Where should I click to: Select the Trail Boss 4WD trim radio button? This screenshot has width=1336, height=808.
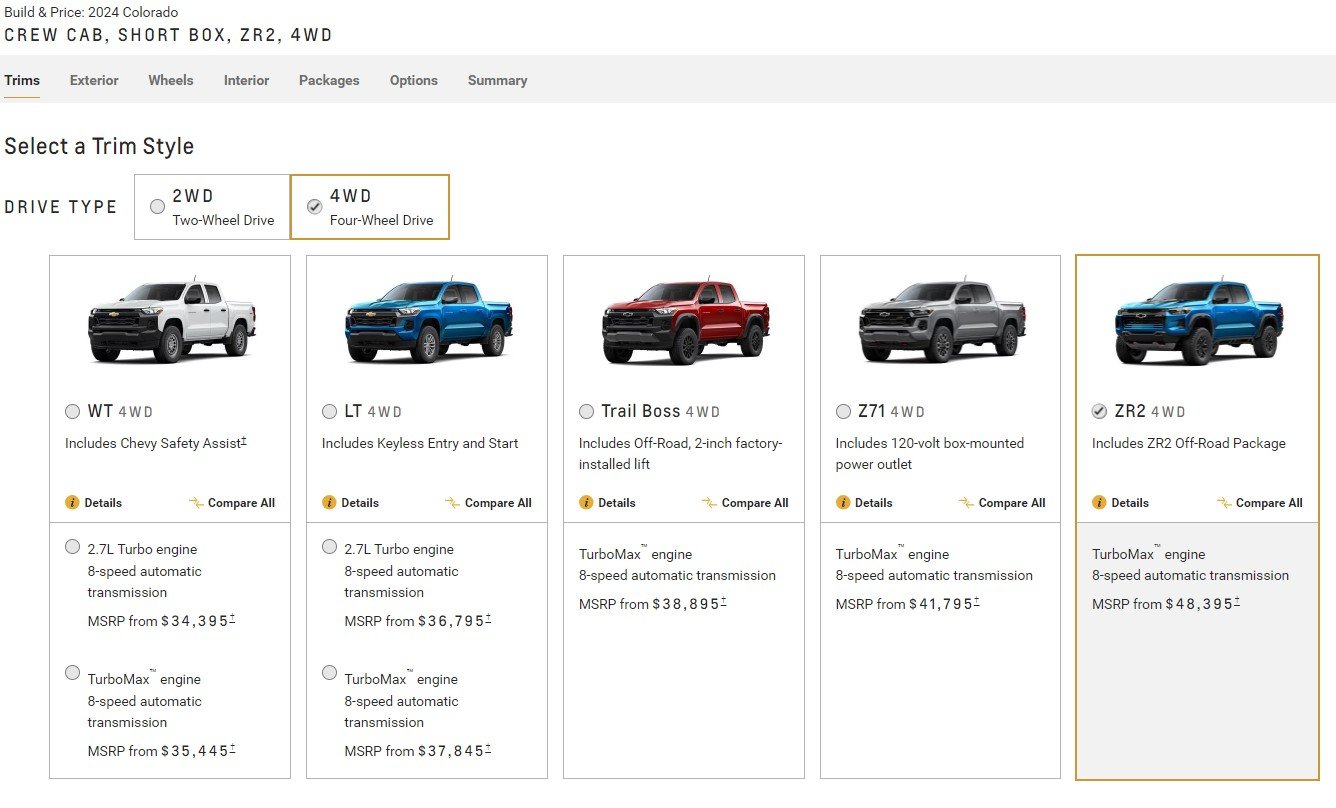(x=586, y=412)
